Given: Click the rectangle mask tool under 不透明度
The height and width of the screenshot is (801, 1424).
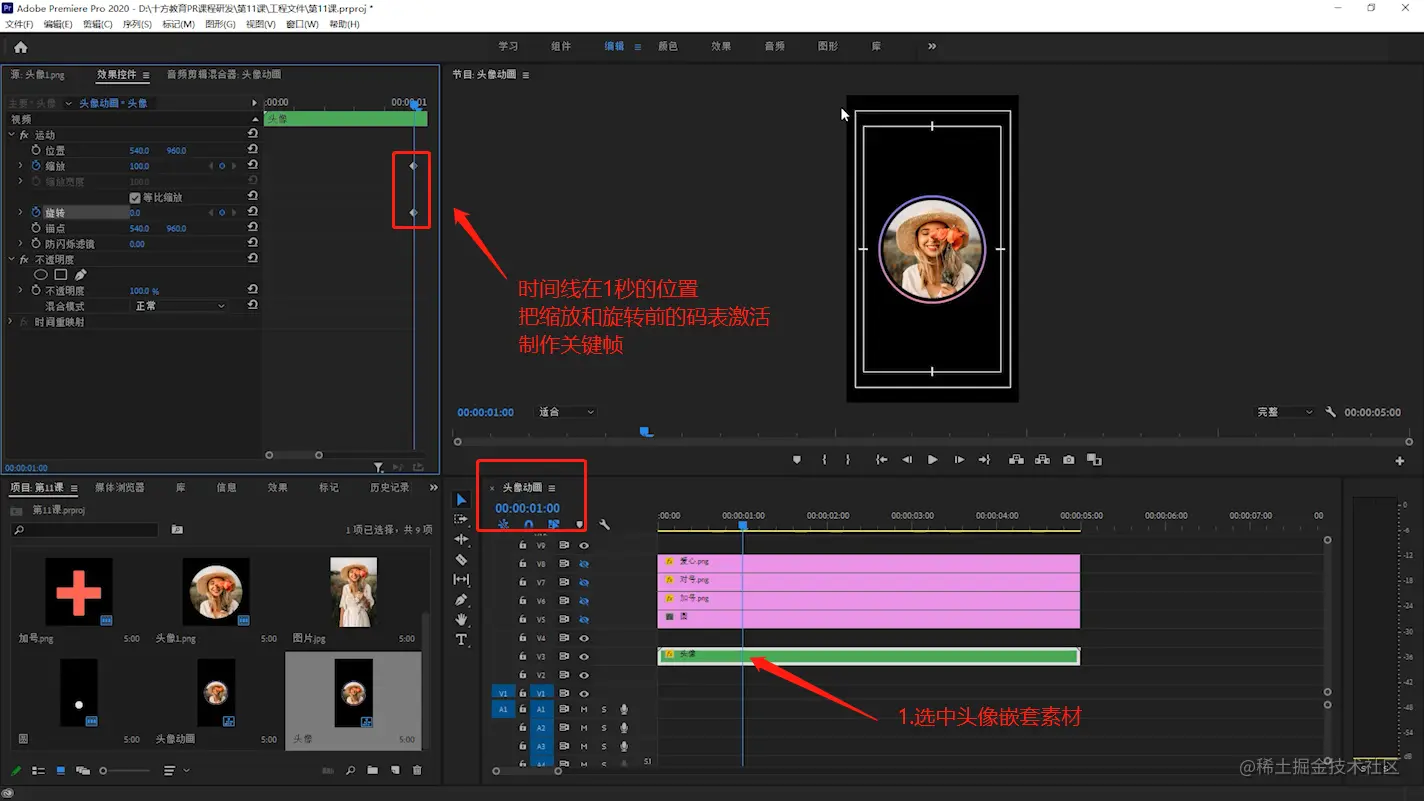Looking at the screenshot, I should point(61,275).
